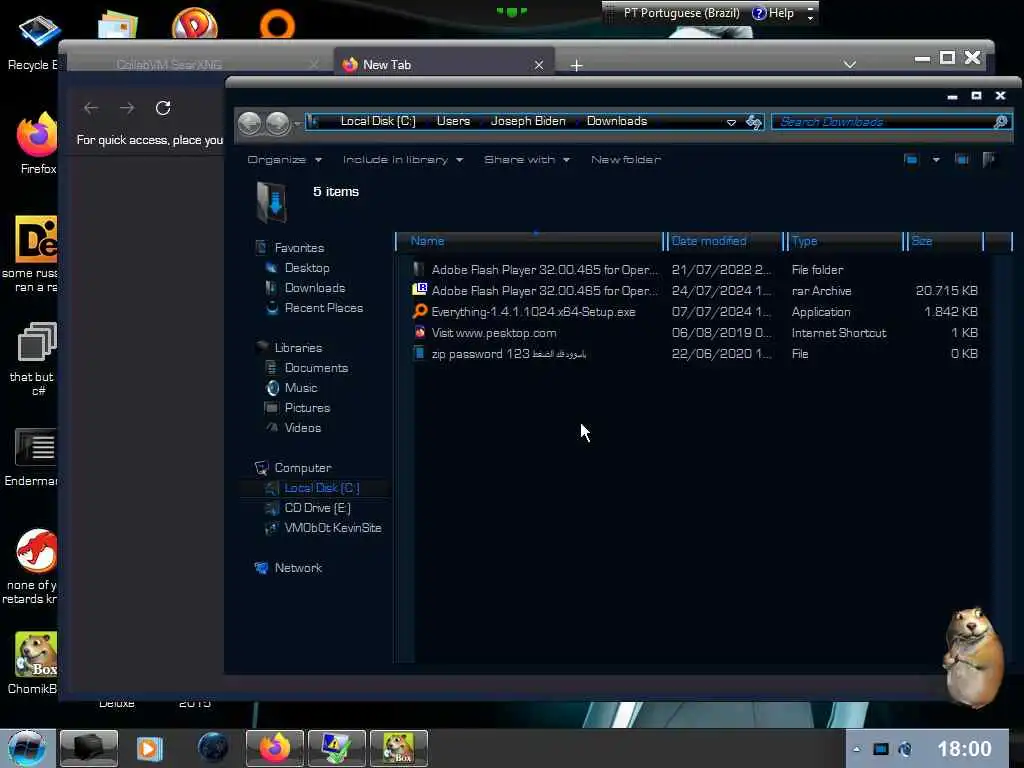Open the Videos library
Image resolution: width=1024 pixels, height=768 pixels.
click(302, 428)
